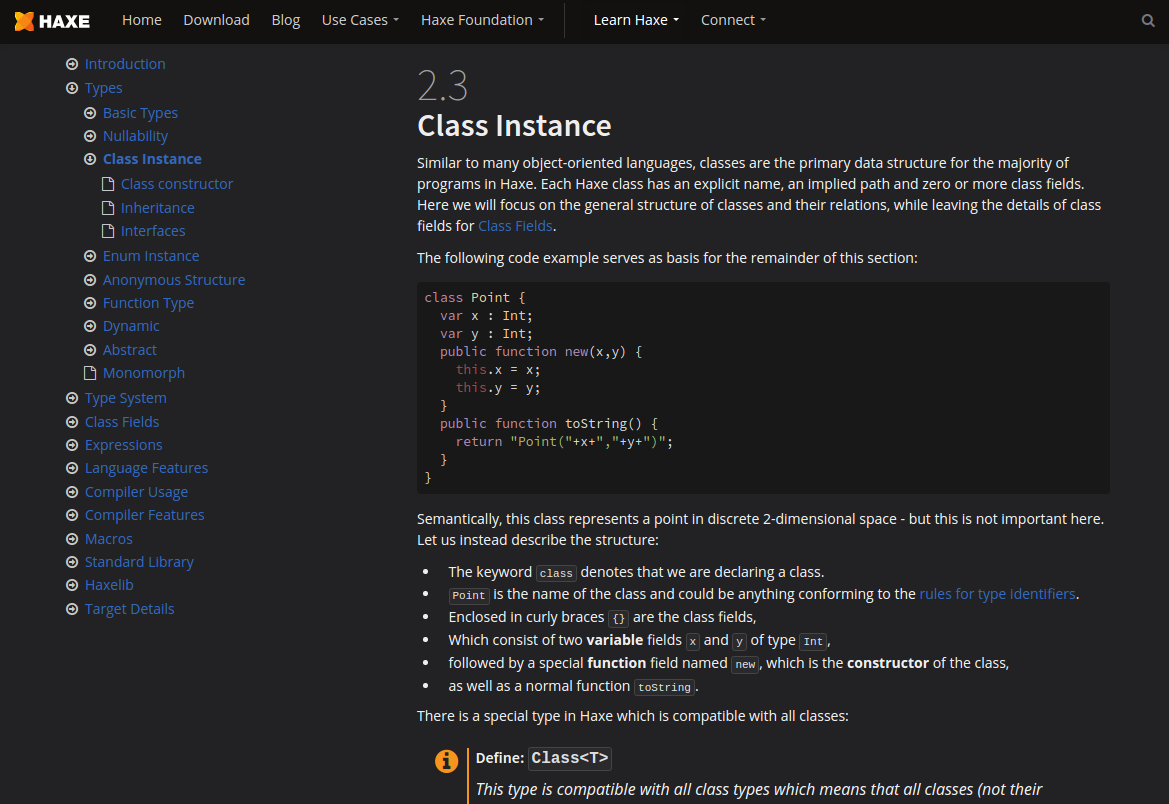Click arrow icon beside Class Fields
Screen dimensions: 1169x804
72,422
